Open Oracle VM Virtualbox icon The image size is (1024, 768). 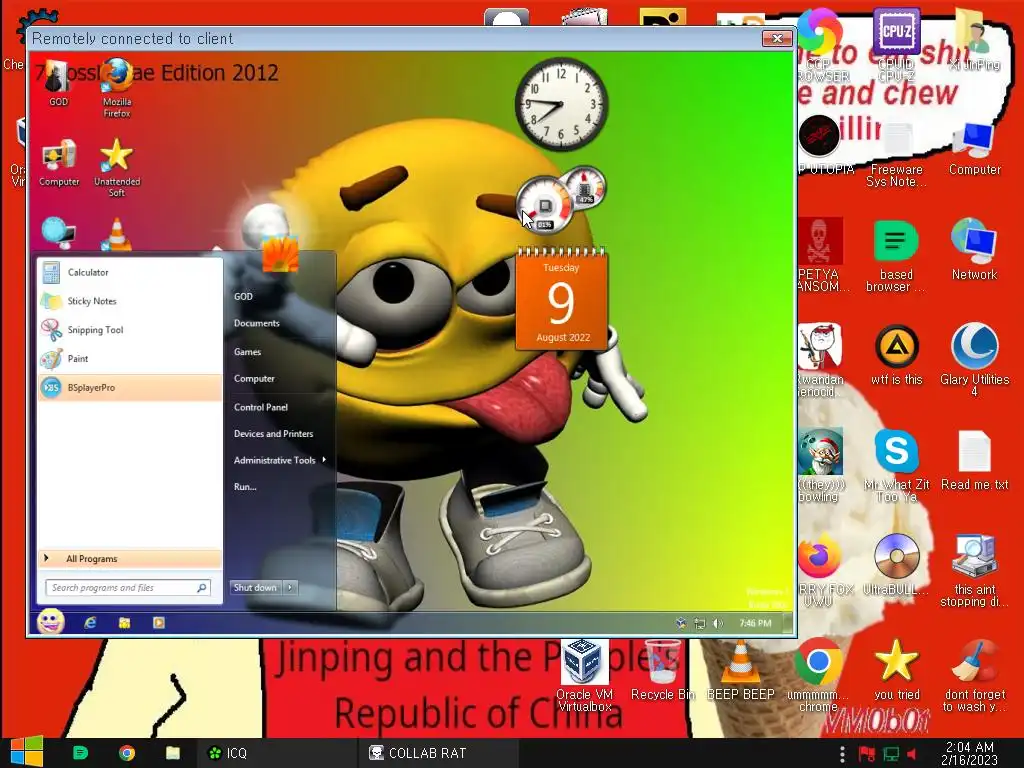(x=584, y=676)
